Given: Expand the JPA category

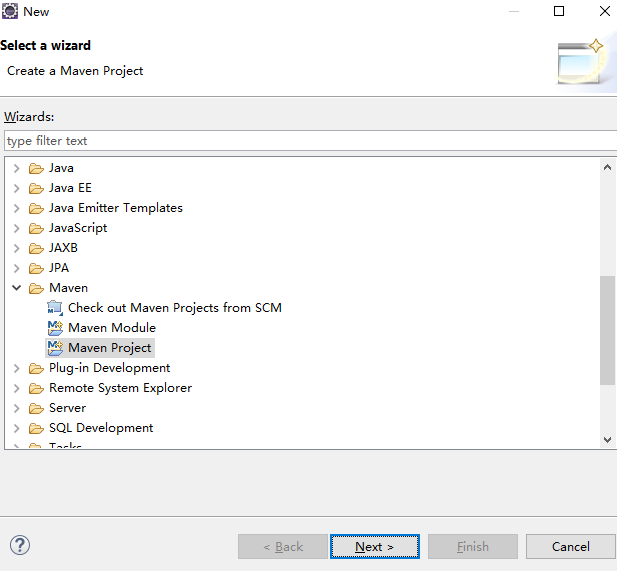Looking at the screenshot, I should 17,268.
